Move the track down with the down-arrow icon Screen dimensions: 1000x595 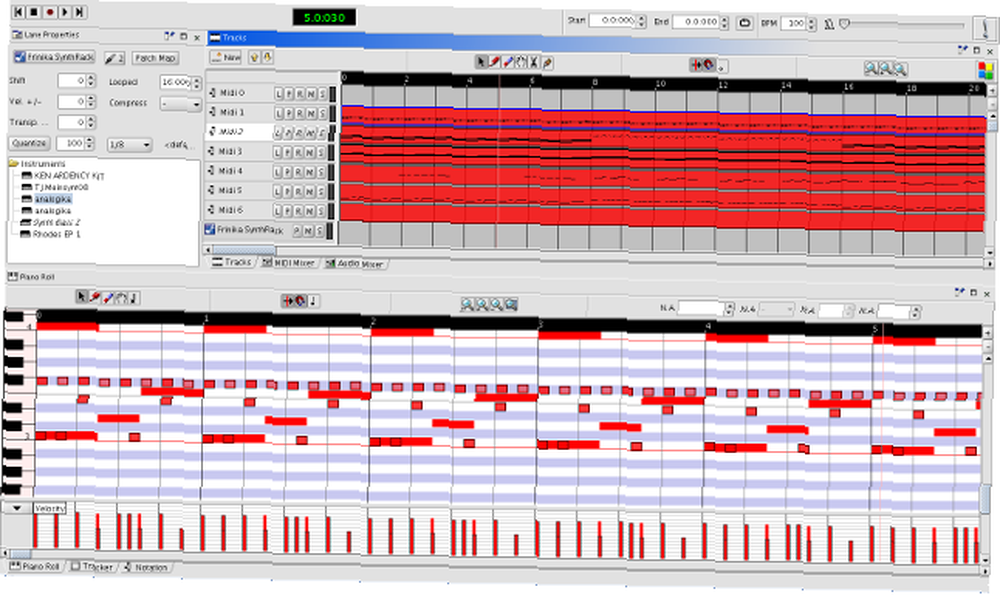coord(268,57)
